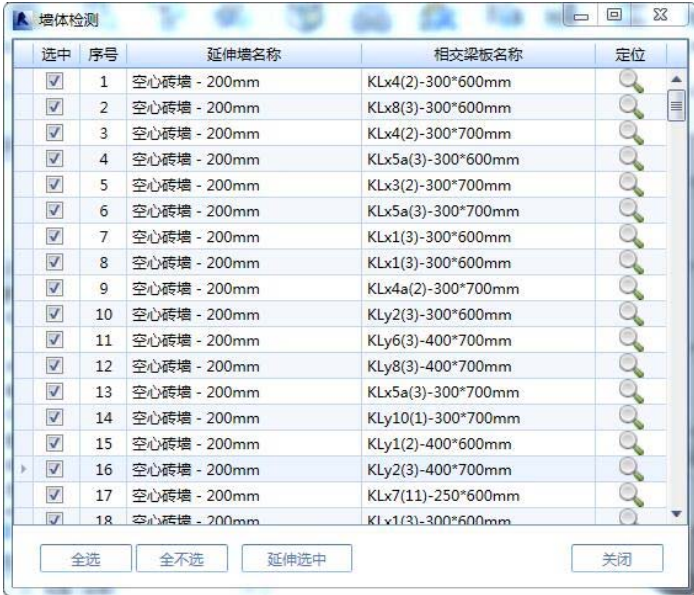Click the 延伸选中 button
The height and width of the screenshot is (595, 694).
click(x=297, y=559)
